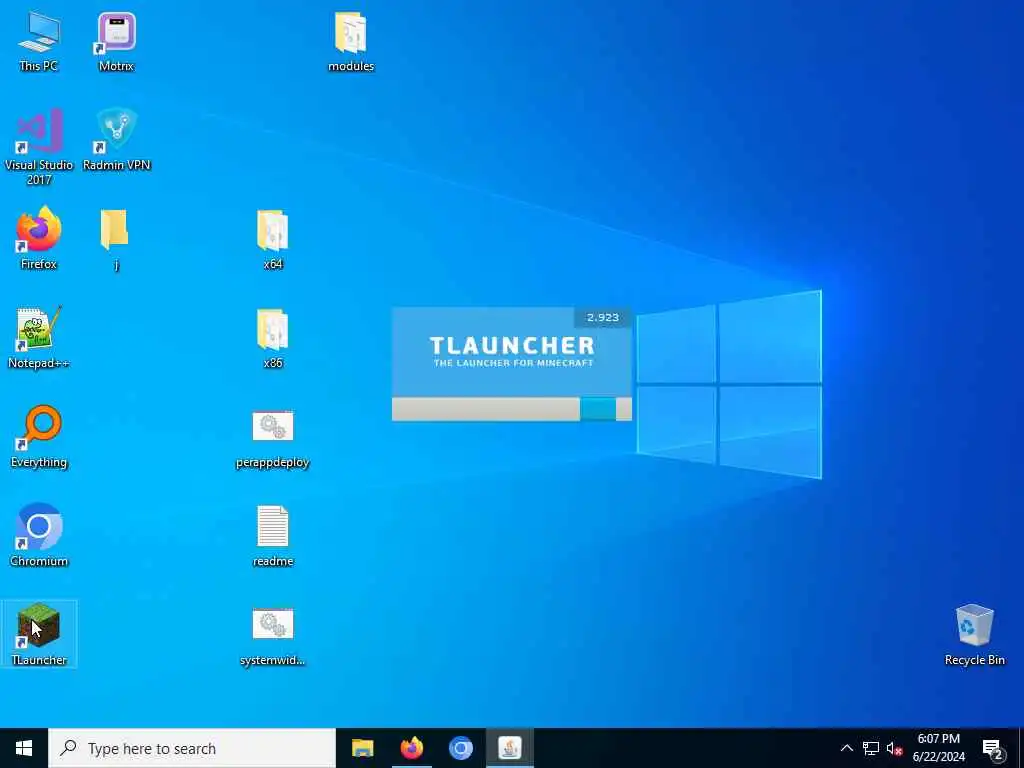Select the Recycle Bin icon
Image resolution: width=1024 pixels, height=768 pixels.
[974, 635]
